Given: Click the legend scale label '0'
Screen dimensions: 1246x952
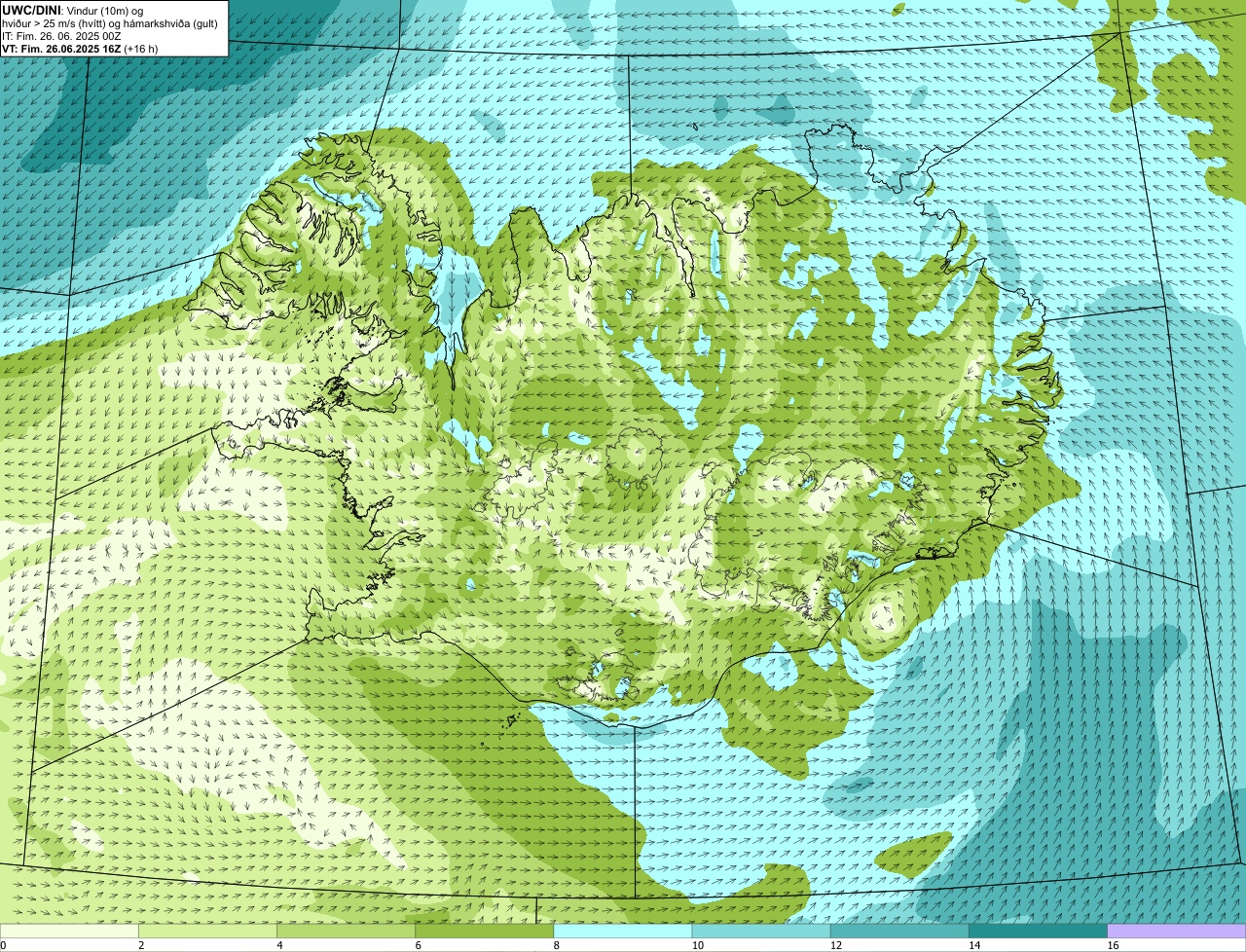Looking at the screenshot, I should (3, 945).
